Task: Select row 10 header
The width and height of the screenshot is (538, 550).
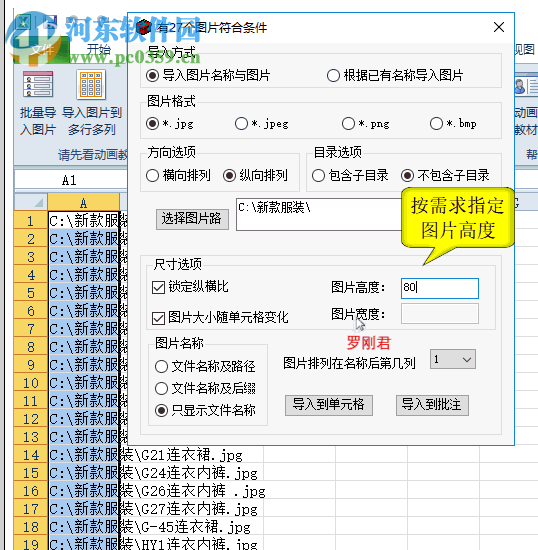Action: (x=31, y=383)
